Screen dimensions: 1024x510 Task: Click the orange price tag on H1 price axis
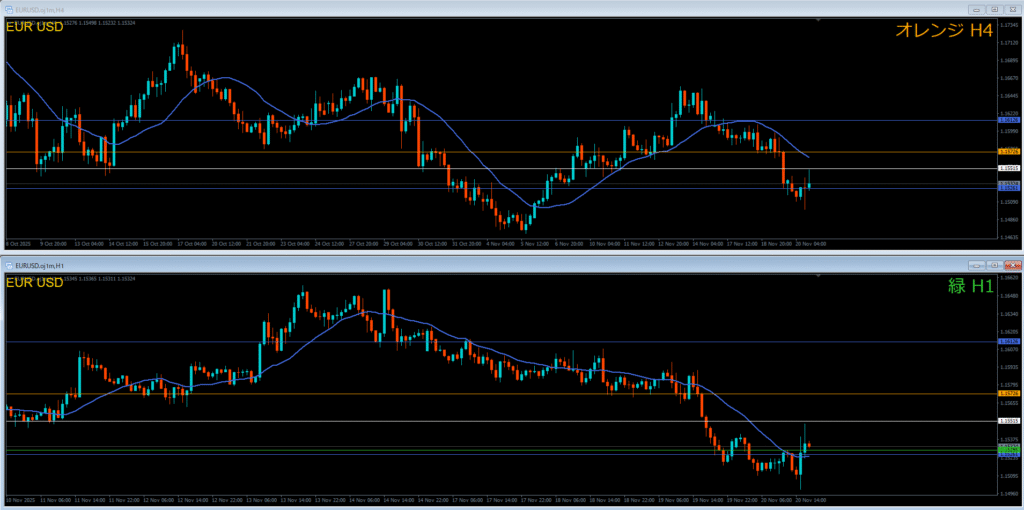(x=1009, y=393)
